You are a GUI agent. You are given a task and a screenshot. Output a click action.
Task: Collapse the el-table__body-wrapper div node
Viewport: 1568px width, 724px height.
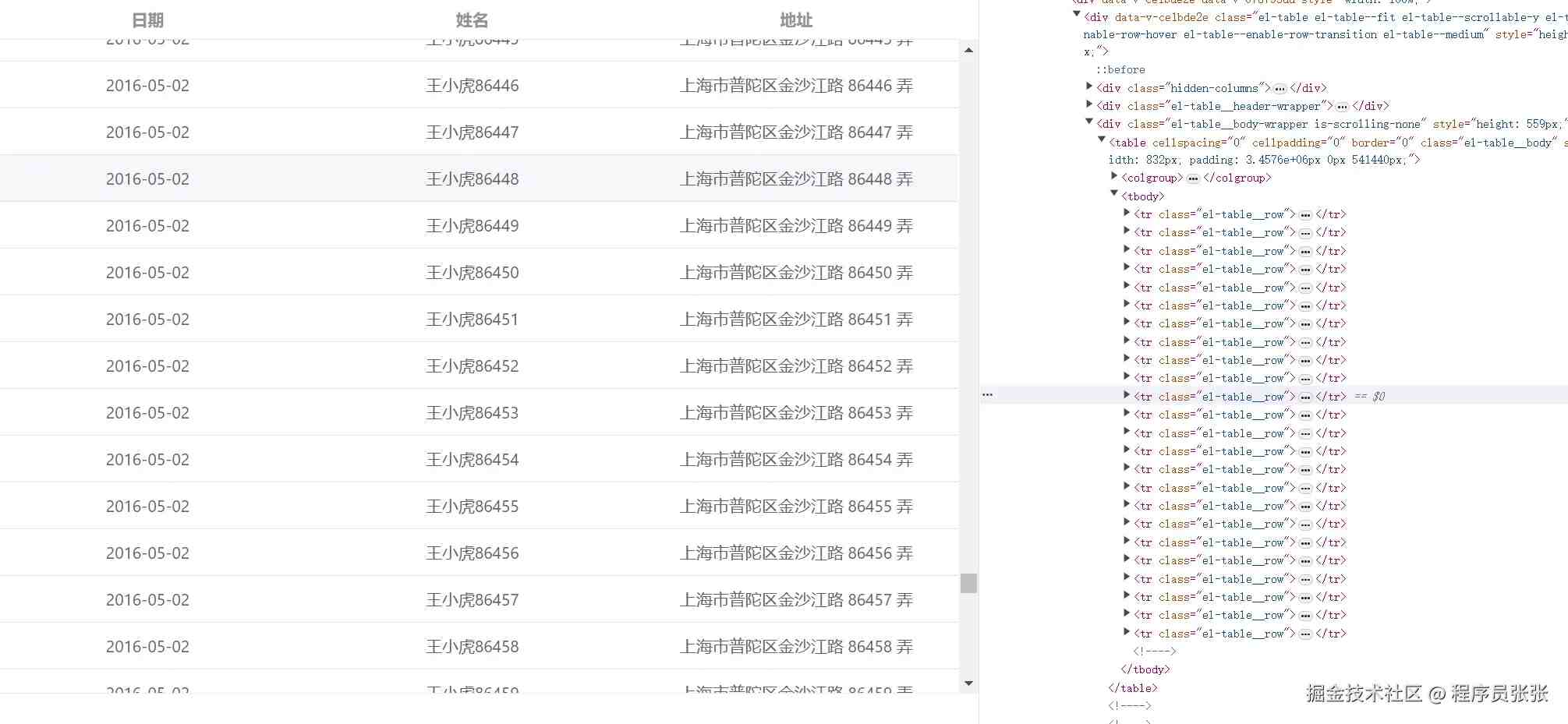[x=1089, y=122]
